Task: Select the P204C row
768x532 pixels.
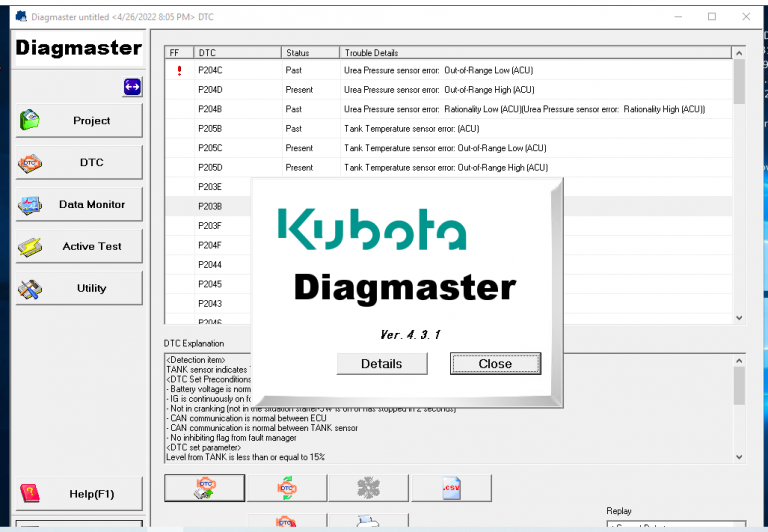Action: pyautogui.click(x=449, y=70)
